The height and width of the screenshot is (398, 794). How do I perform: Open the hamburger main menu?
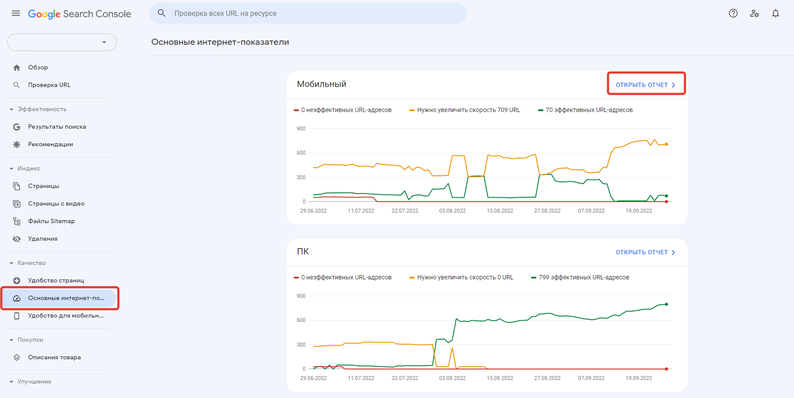click(x=16, y=14)
